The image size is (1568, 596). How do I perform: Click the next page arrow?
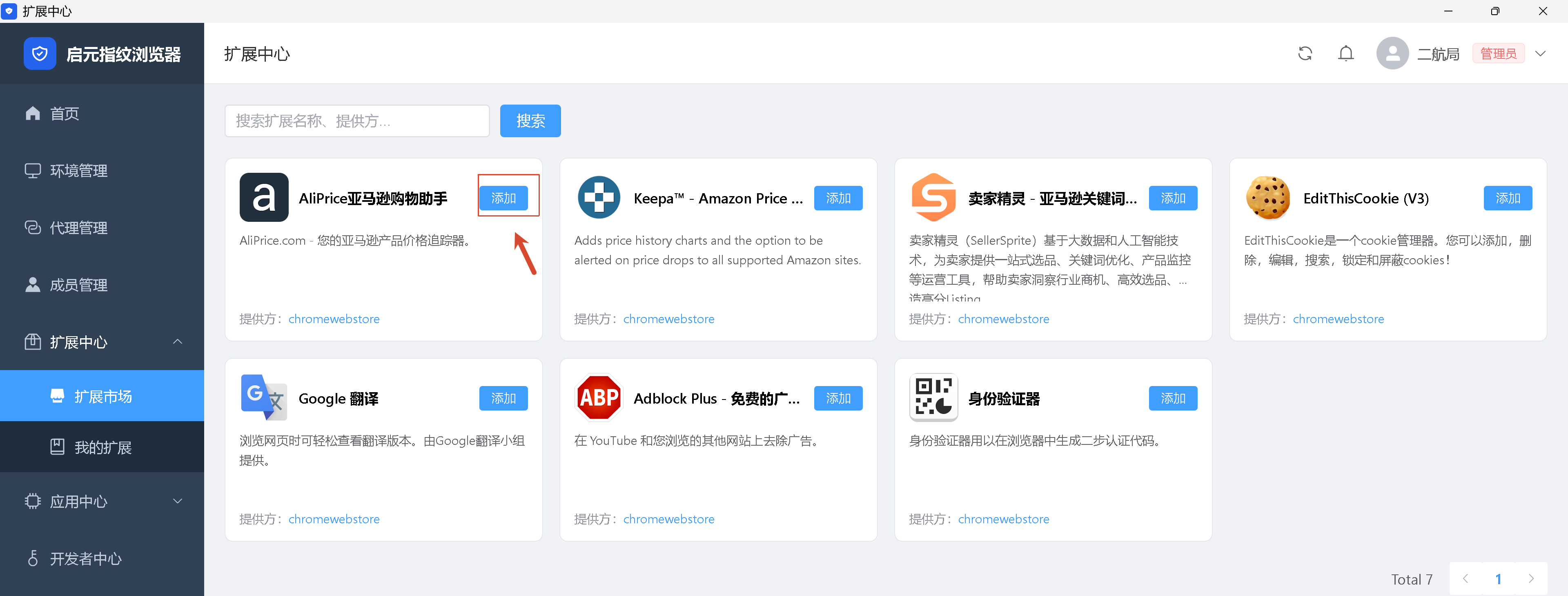[1531, 578]
